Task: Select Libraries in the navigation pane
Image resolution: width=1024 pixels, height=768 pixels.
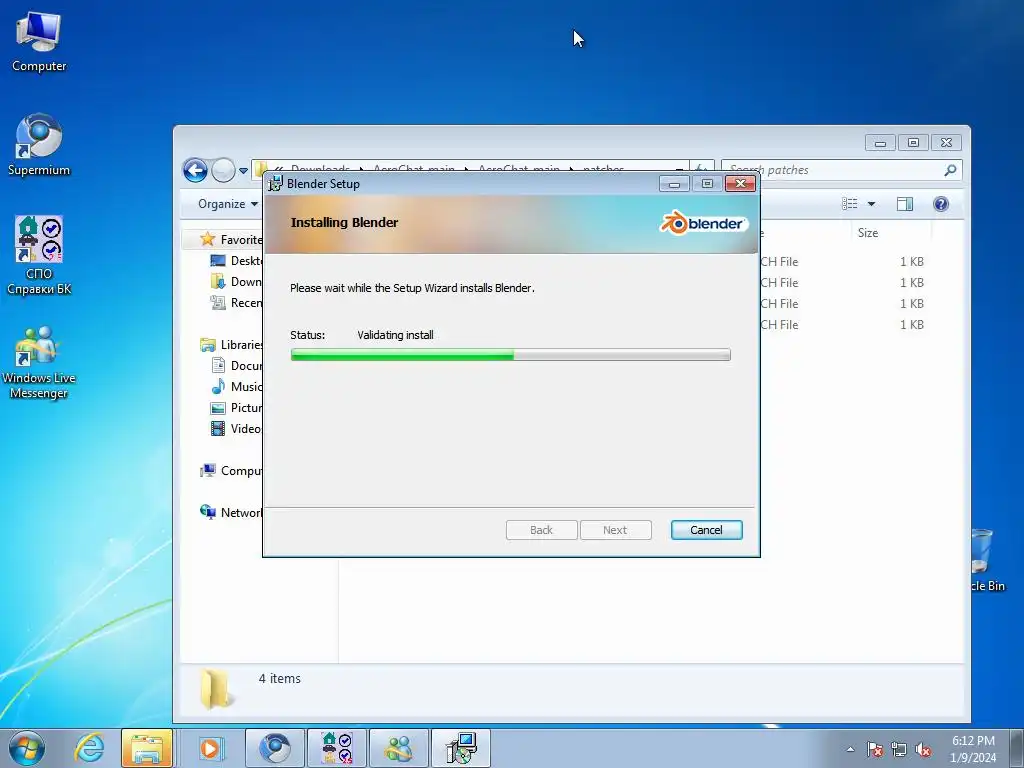Action: pyautogui.click(x=232, y=345)
